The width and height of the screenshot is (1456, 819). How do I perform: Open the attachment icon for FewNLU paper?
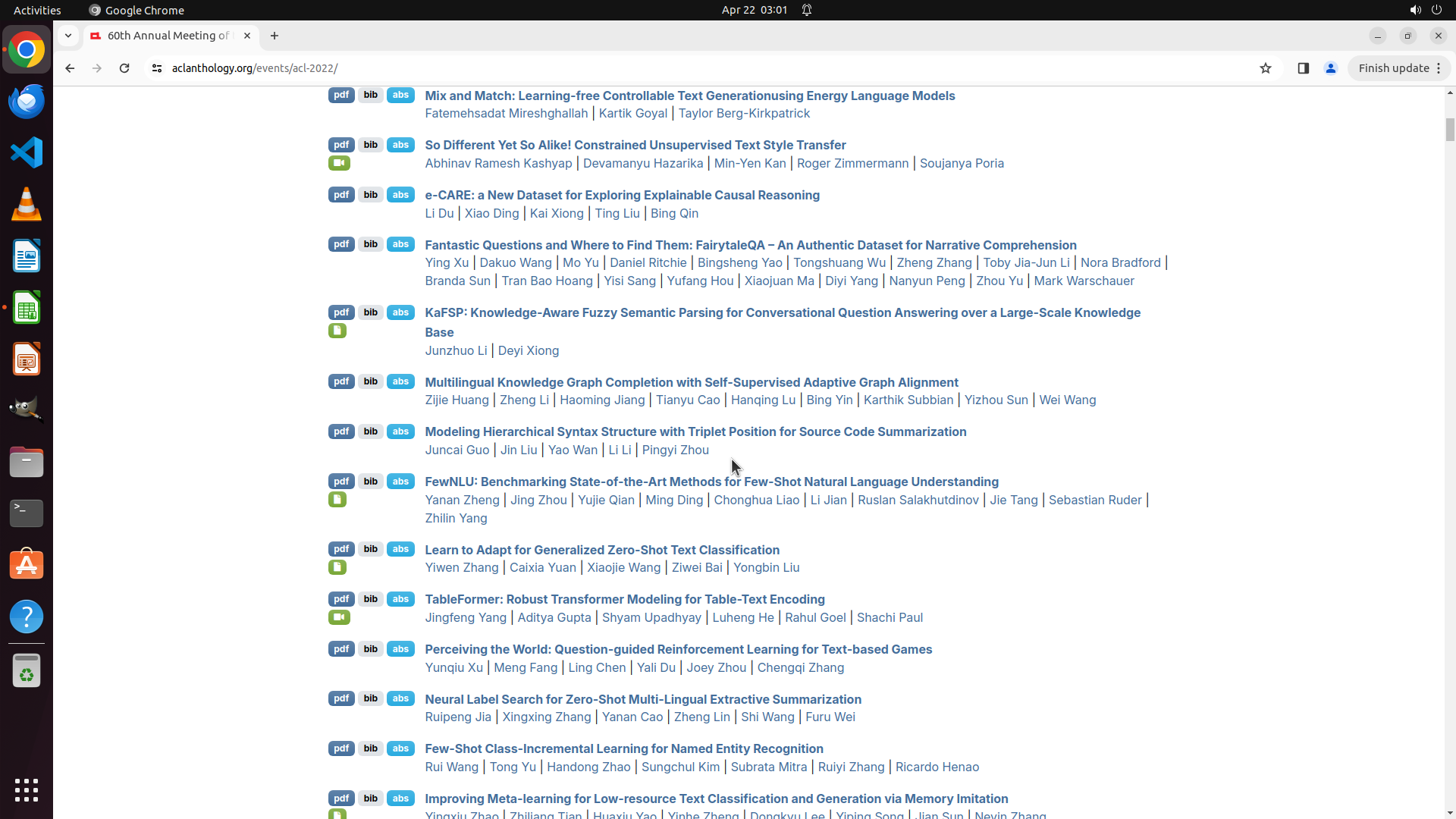click(x=337, y=500)
